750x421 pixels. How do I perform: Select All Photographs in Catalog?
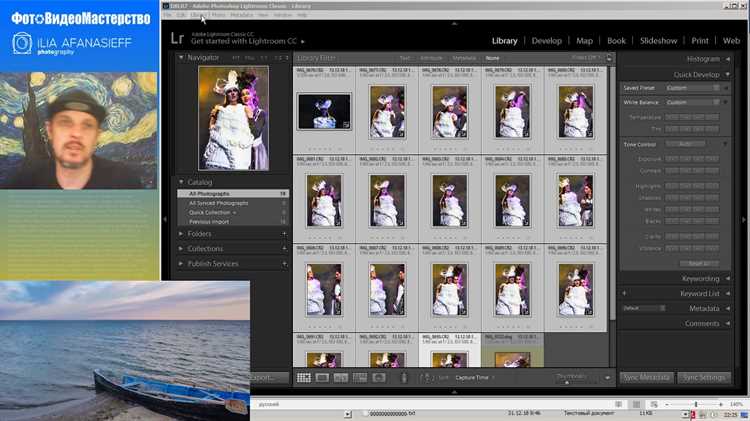pyautogui.click(x=233, y=194)
